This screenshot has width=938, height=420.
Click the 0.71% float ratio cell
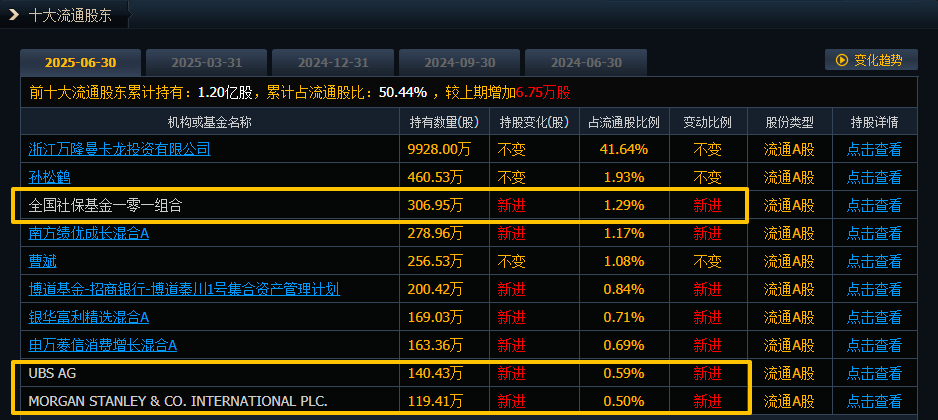point(624,317)
